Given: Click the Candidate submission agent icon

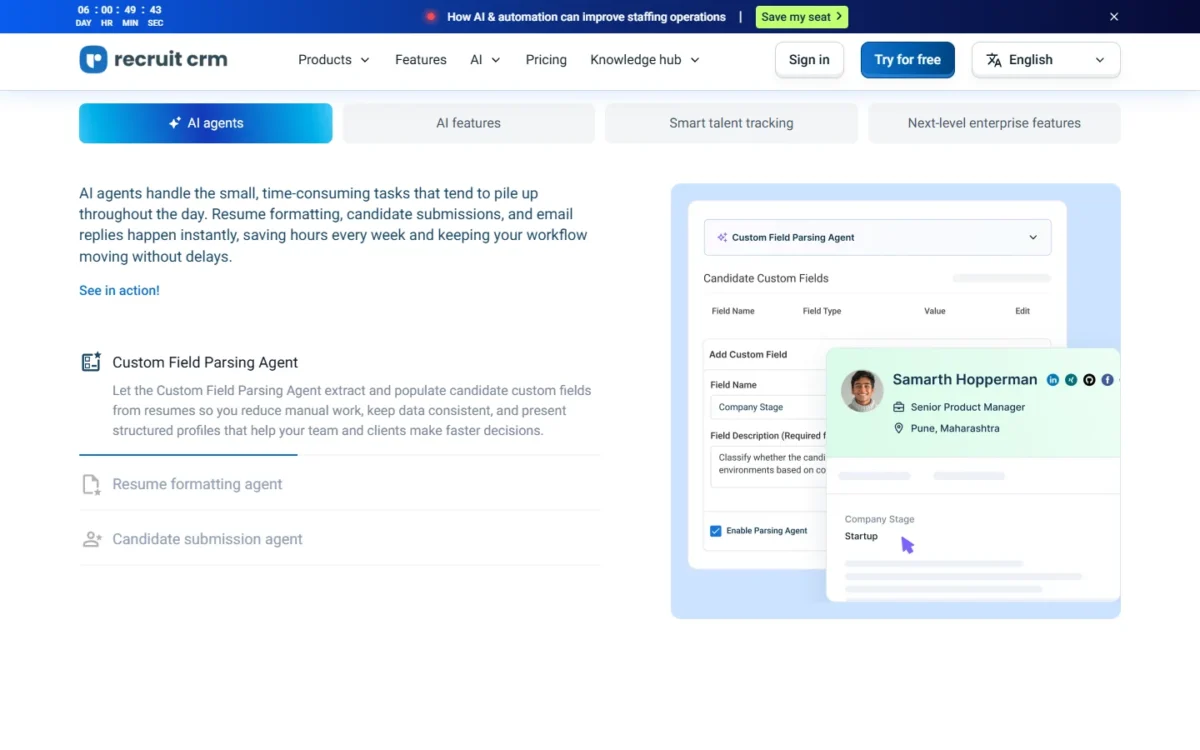Looking at the screenshot, I should tap(91, 539).
